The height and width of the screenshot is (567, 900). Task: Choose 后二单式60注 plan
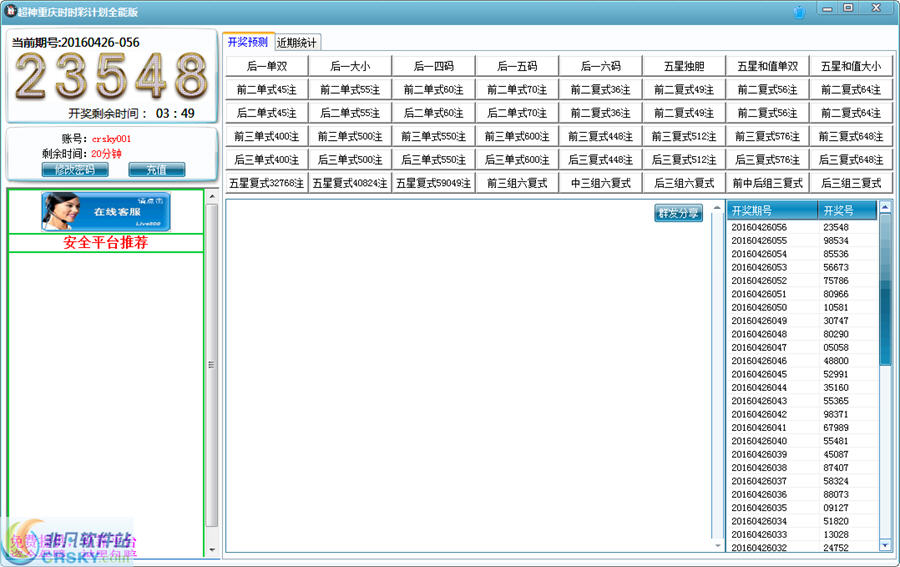pos(434,113)
